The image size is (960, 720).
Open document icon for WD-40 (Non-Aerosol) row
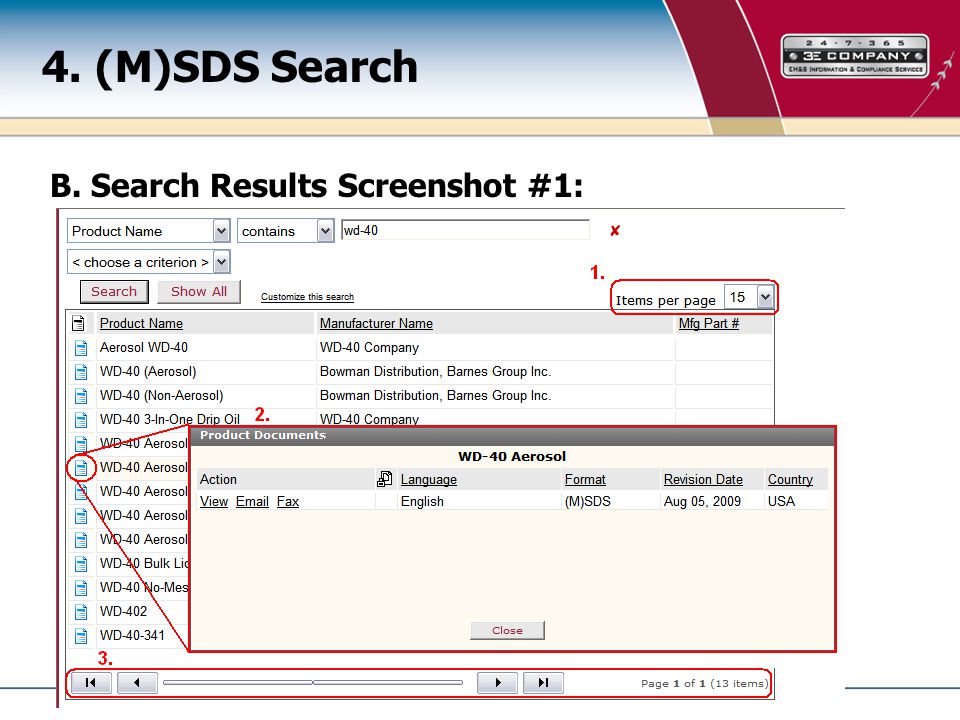81,396
